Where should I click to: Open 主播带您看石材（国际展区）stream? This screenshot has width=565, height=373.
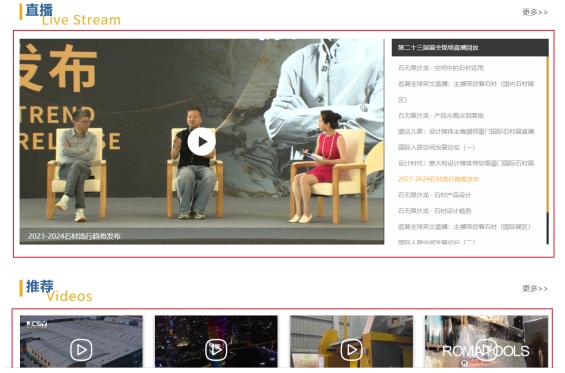(x=464, y=227)
